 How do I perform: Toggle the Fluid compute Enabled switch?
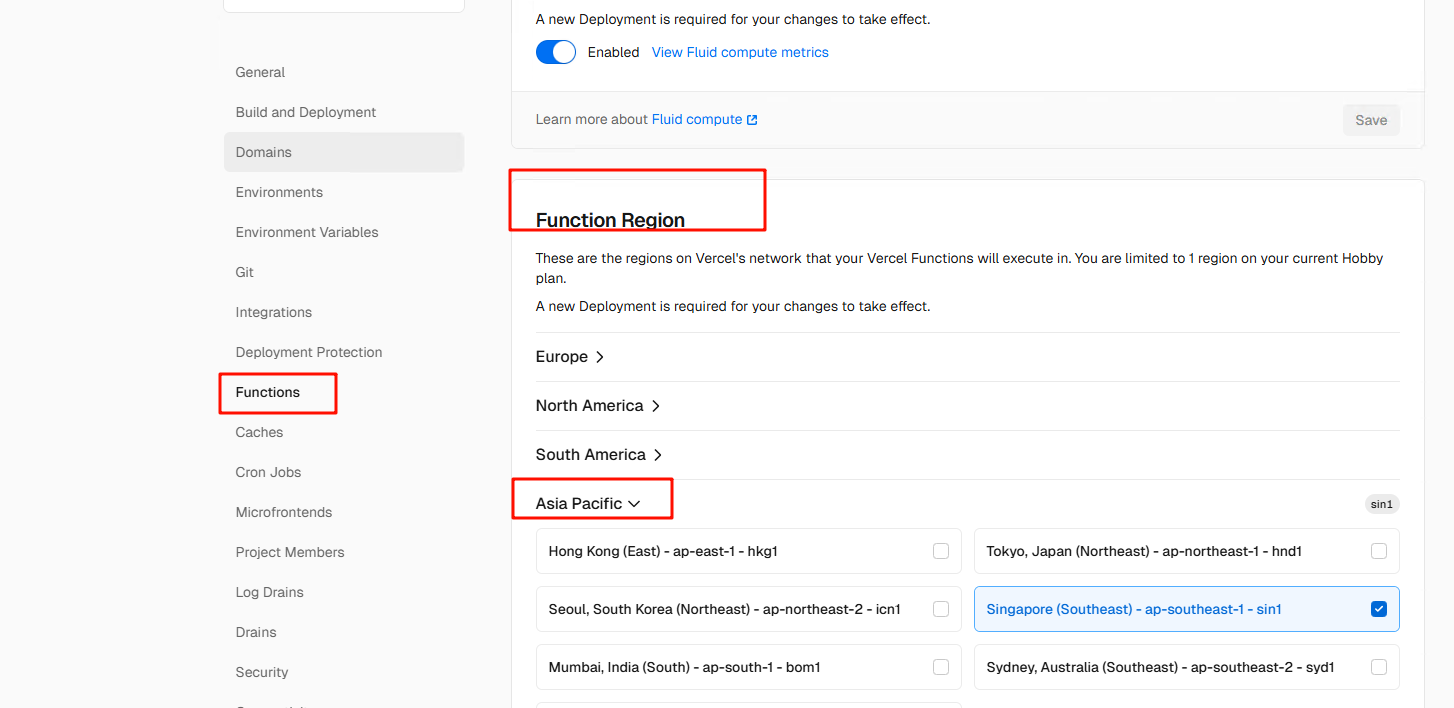(556, 52)
